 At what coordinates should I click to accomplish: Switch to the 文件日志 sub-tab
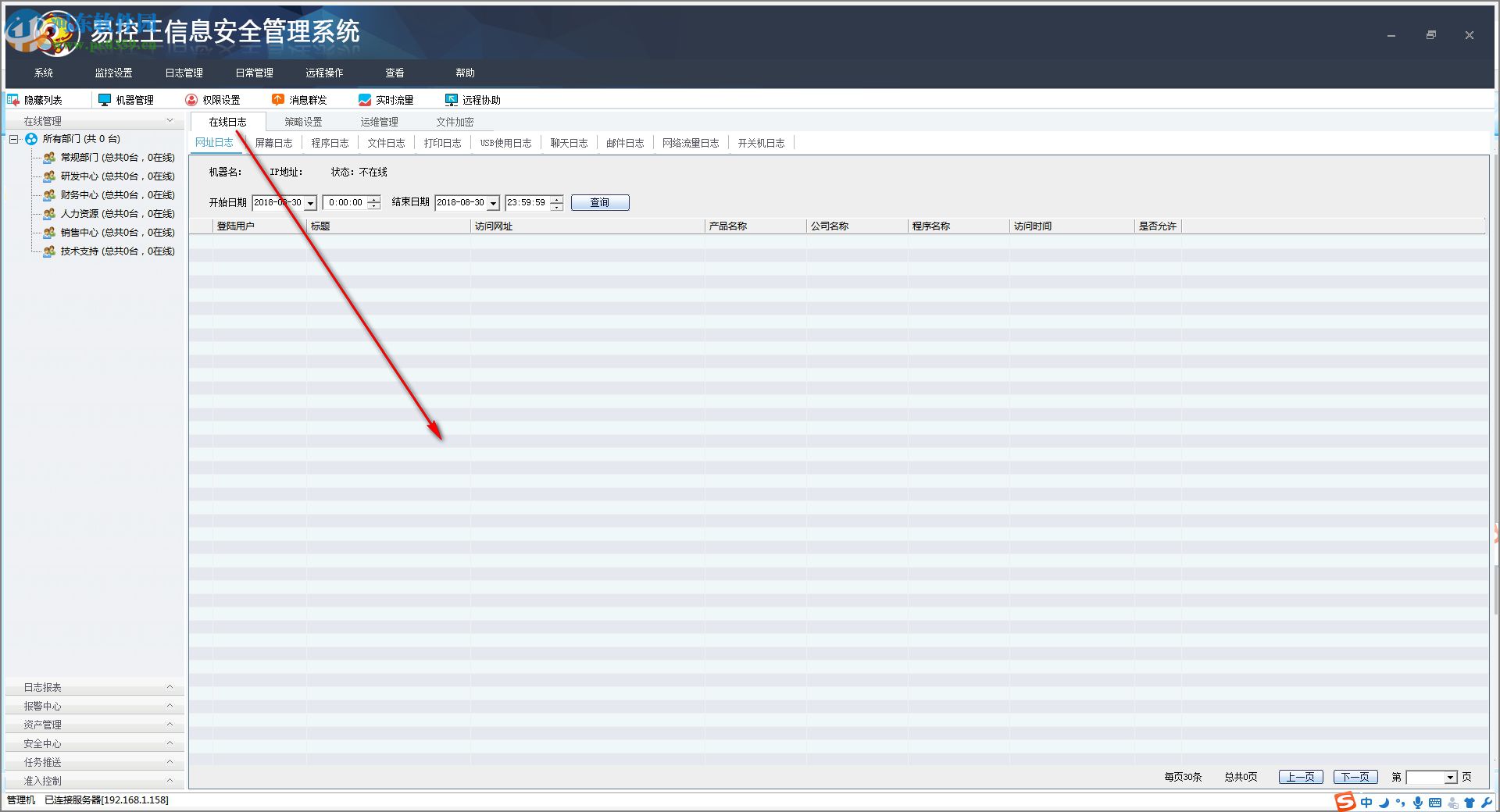(x=386, y=143)
